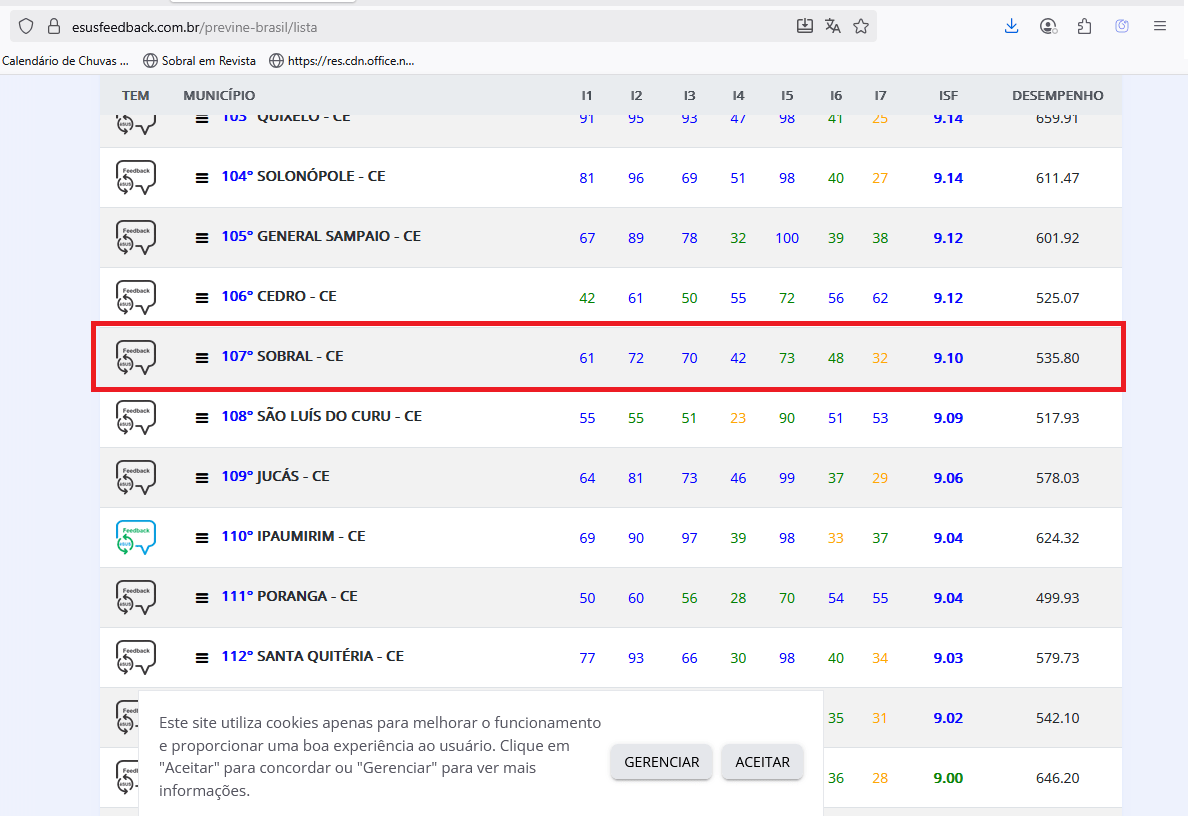This screenshot has width=1188, height=816.
Task: Open the browser downloads arrow icon
Action: 1011,26
